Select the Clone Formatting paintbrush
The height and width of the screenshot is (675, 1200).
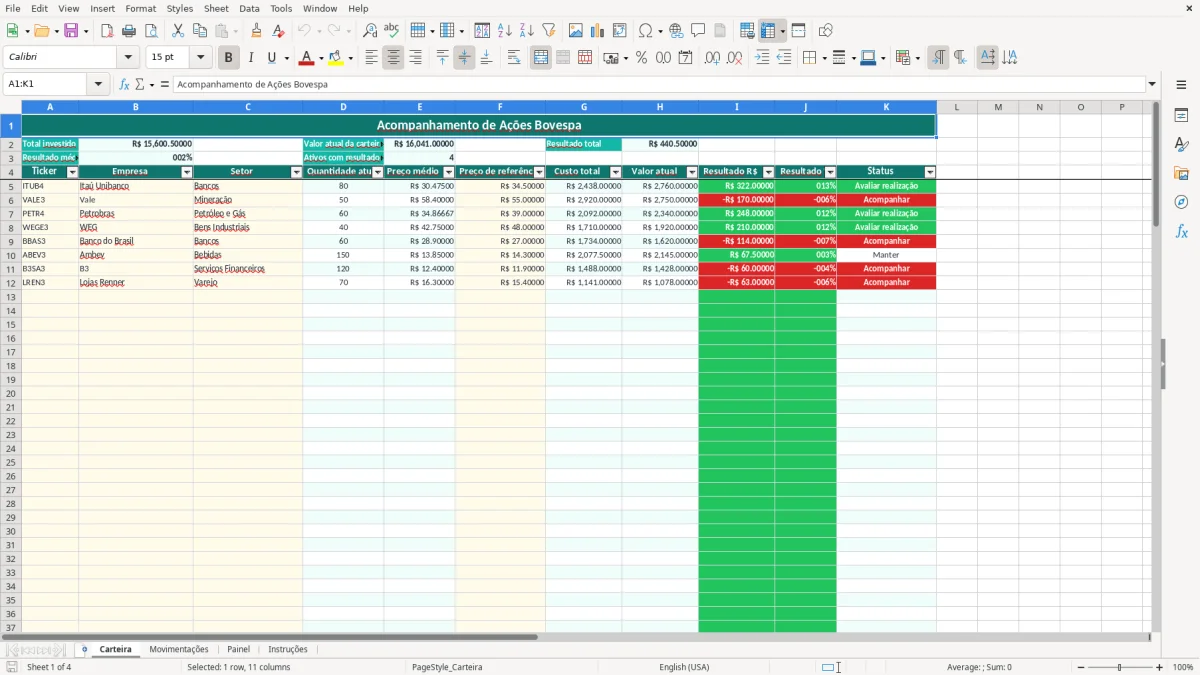(256, 31)
